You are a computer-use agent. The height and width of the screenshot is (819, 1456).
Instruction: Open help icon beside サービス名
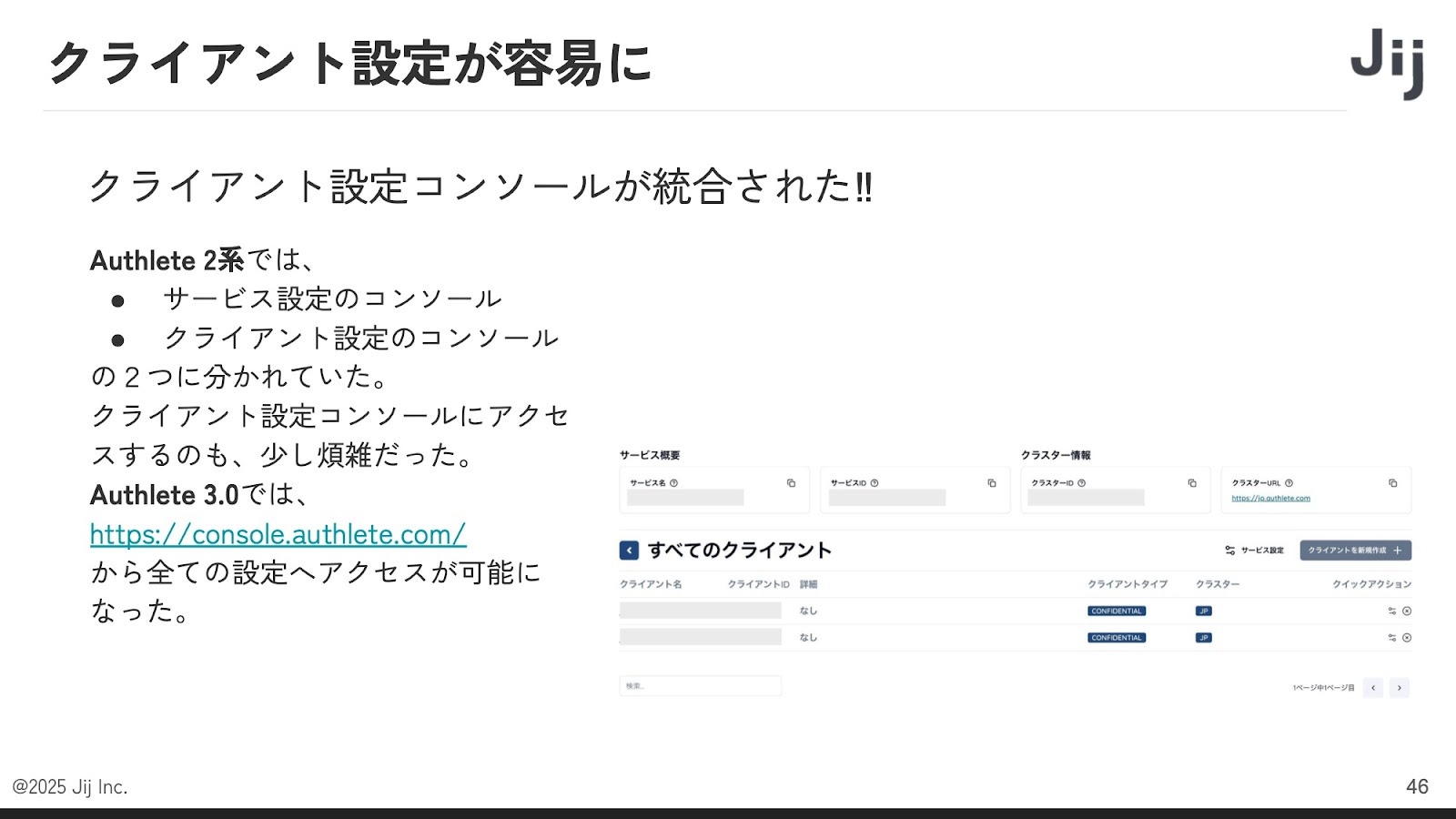tap(674, 483)
